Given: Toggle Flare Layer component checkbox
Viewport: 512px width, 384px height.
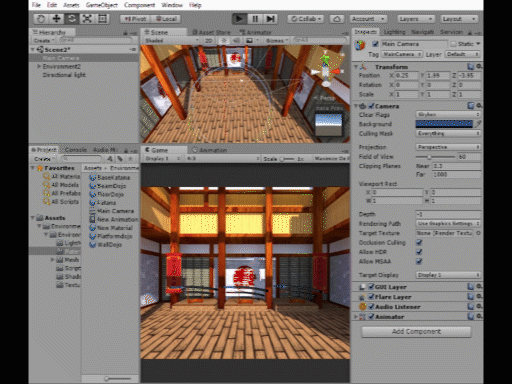Looking at the screenshot, I should click(371, 297).
